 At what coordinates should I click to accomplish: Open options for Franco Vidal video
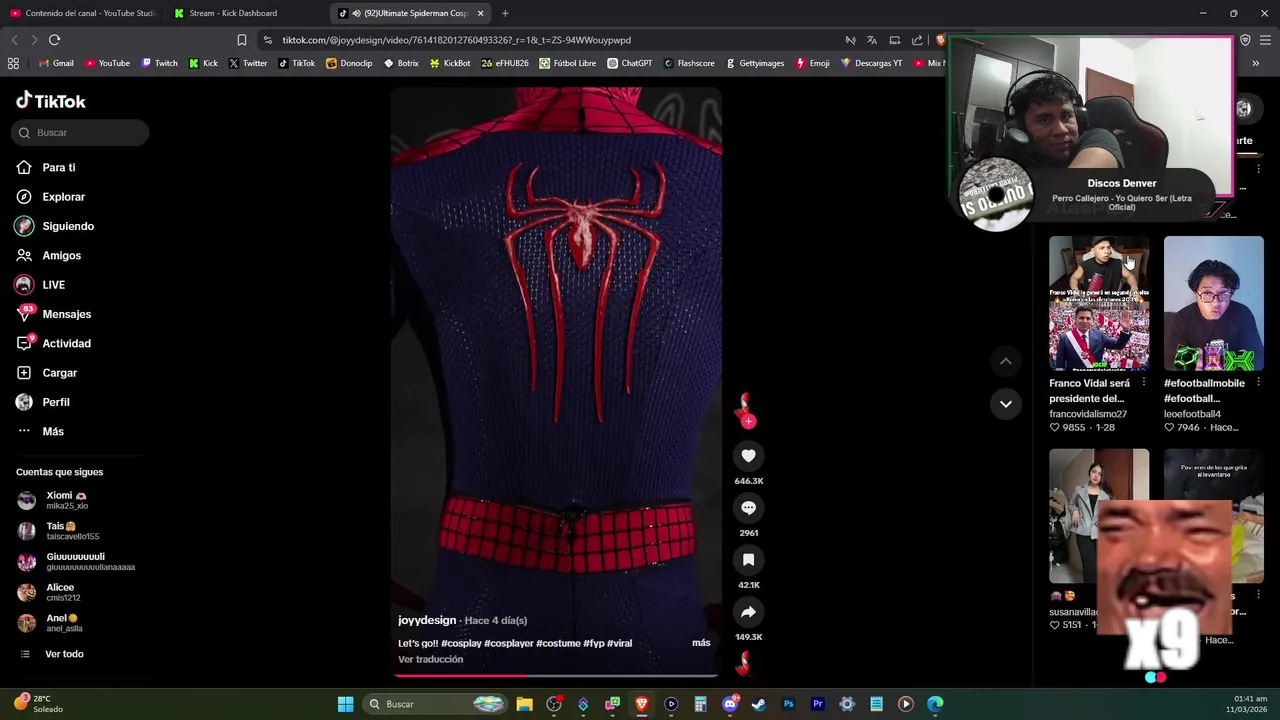[1144, 383]
